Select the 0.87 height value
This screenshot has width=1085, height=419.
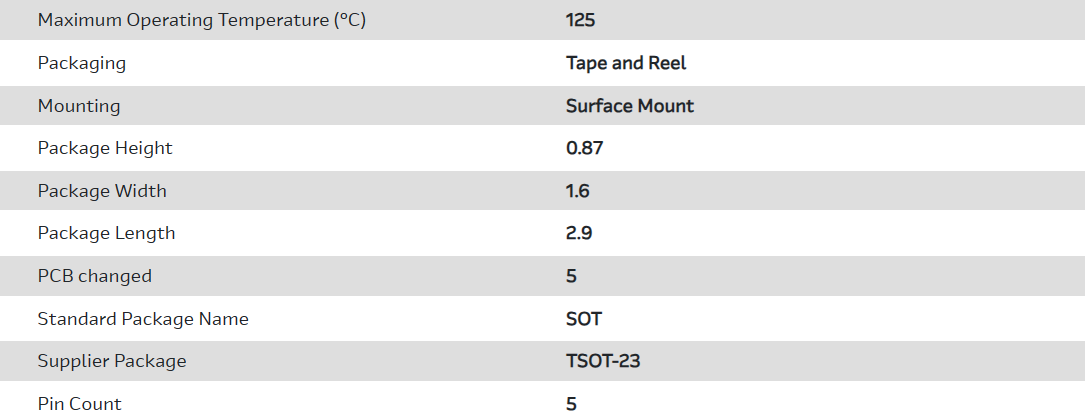coord(585,148)
